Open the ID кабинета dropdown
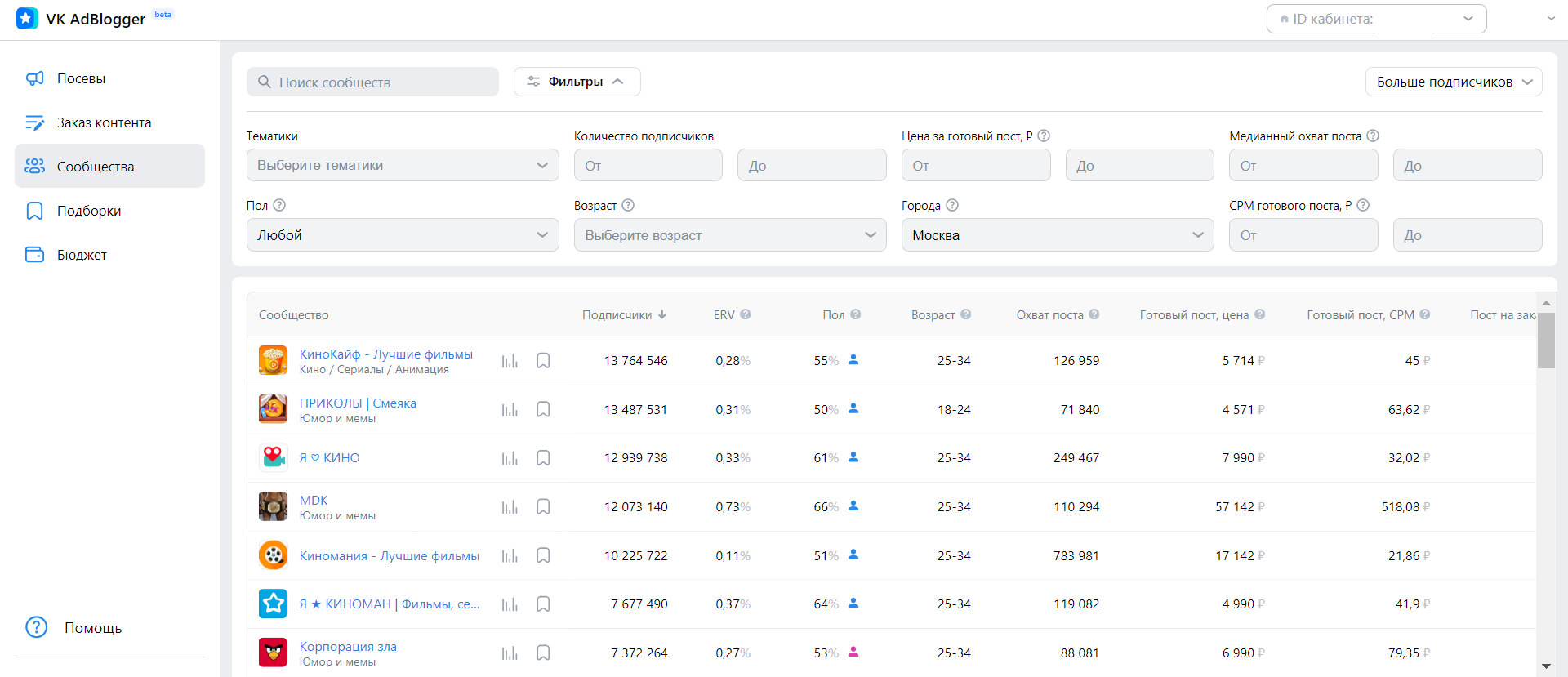 tap(1376, 19)
